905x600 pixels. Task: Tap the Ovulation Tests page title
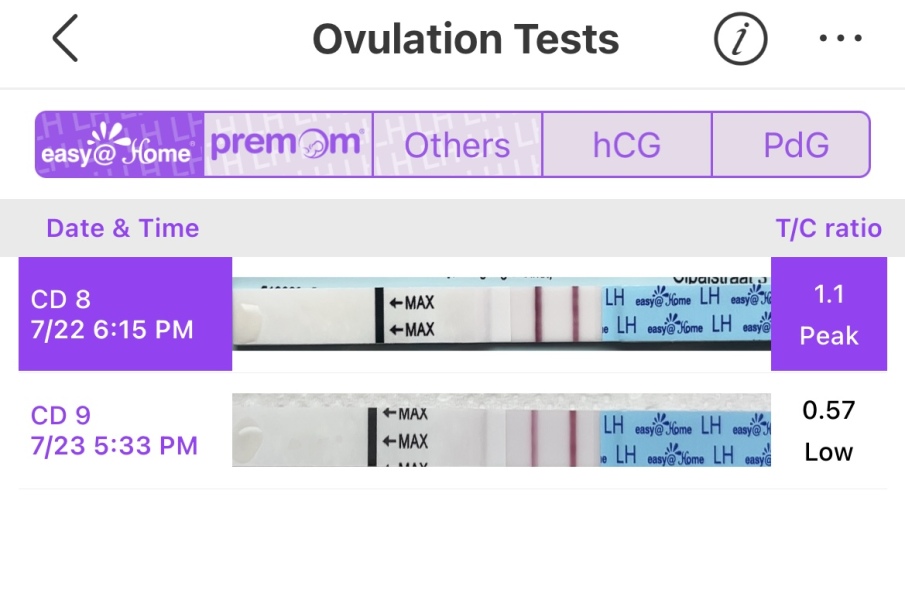[x=466, y=40]
